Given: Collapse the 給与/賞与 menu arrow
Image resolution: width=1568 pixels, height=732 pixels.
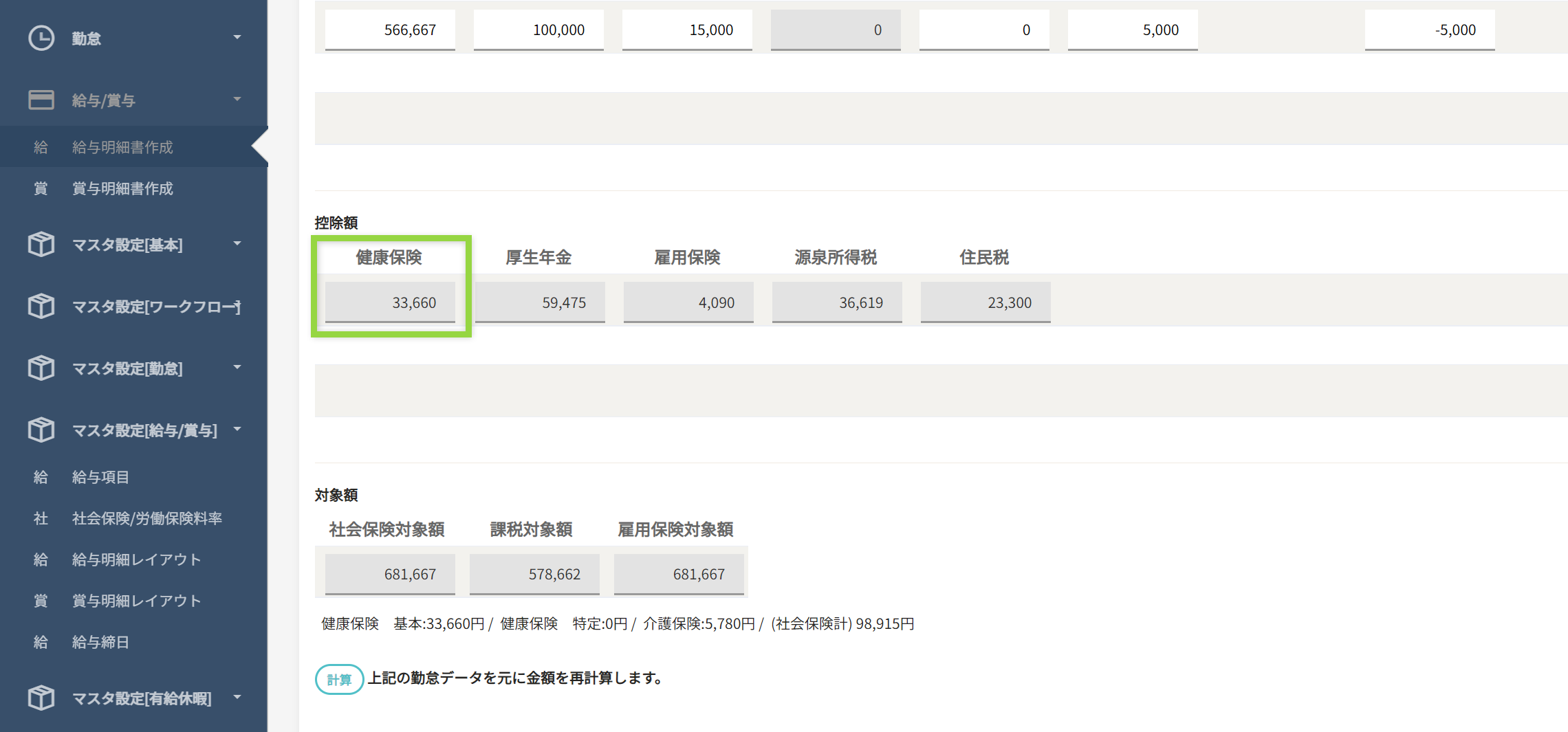Looking at the screenshot, I should coord(237,99).
